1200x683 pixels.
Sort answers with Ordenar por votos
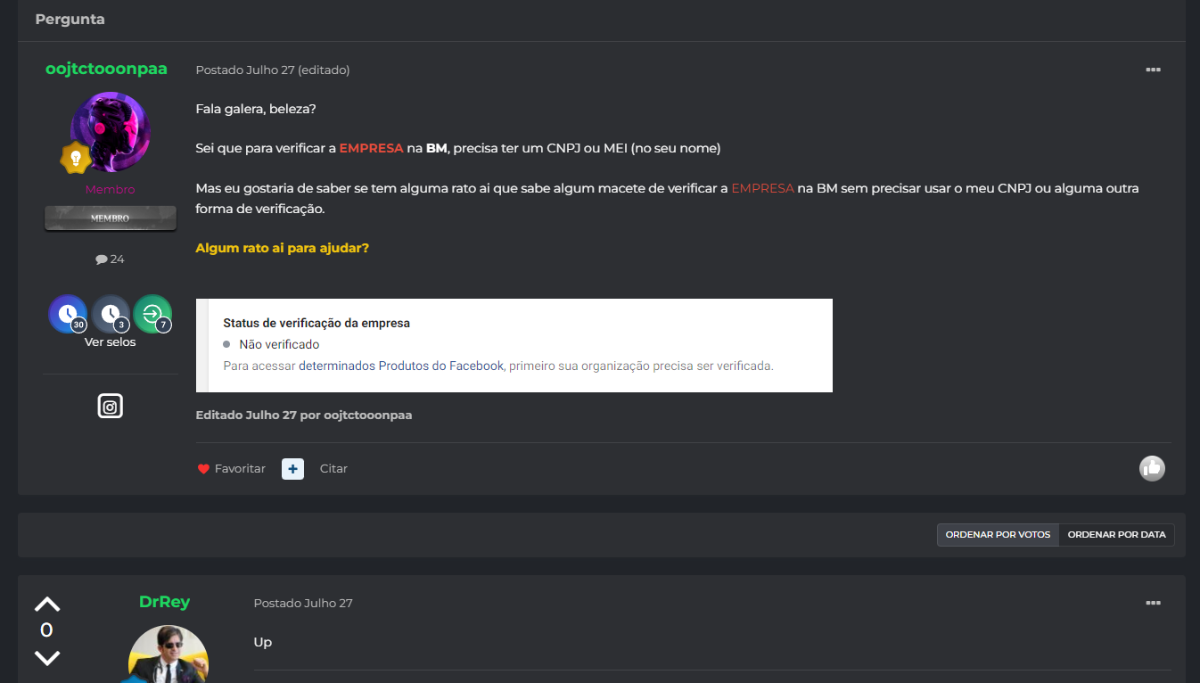click(998, 535)
